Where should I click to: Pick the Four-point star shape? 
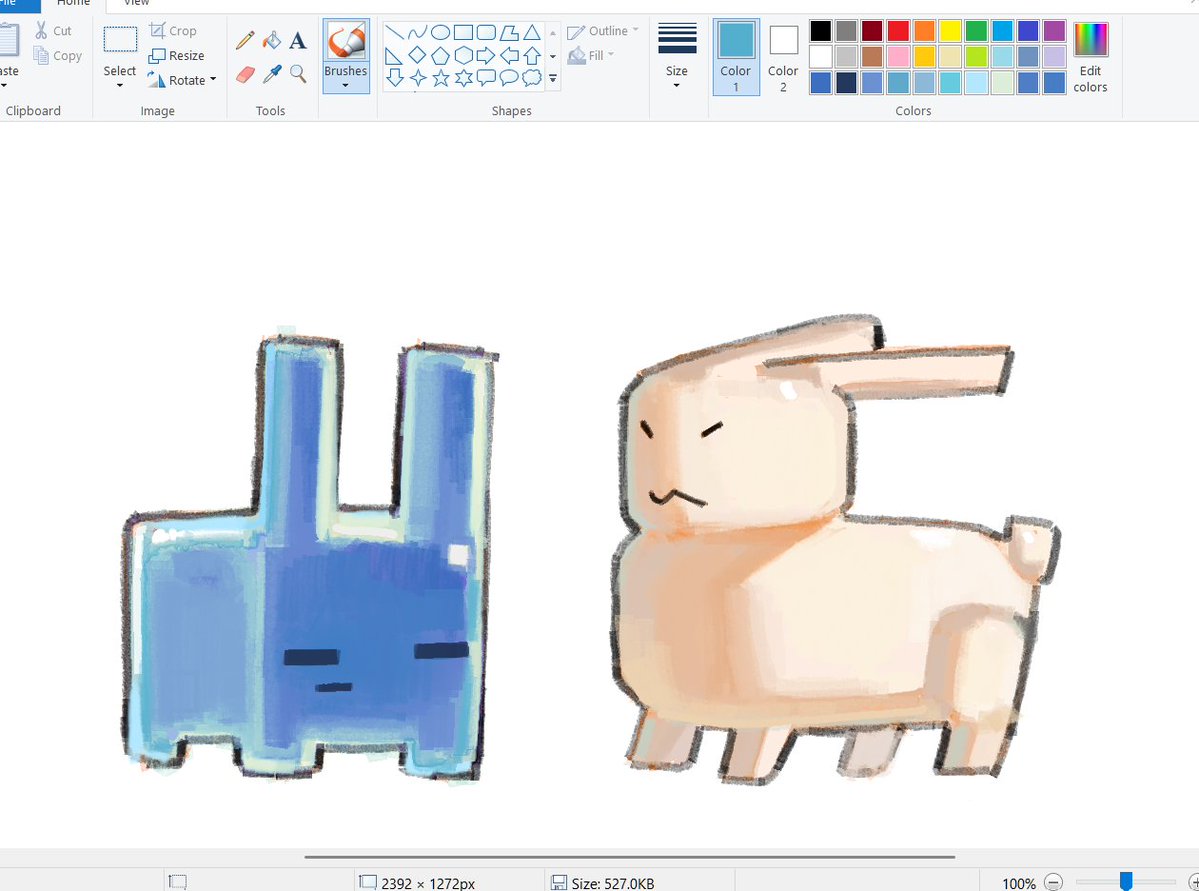418,78
